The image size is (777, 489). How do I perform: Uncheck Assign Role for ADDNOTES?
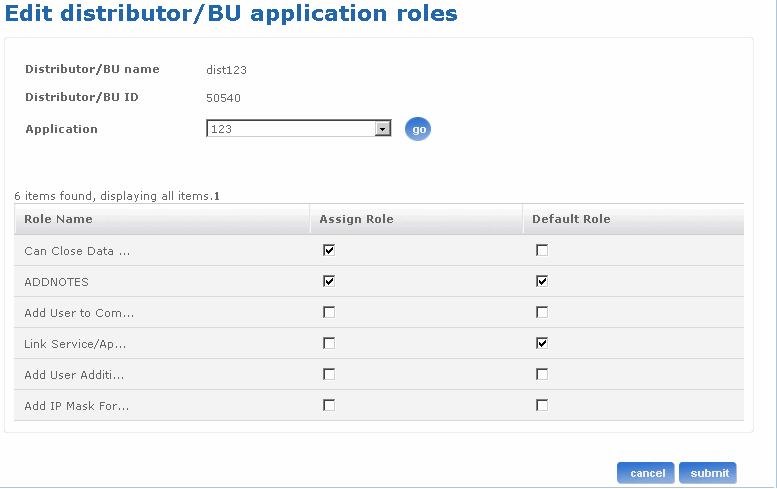tap(329, 281)
